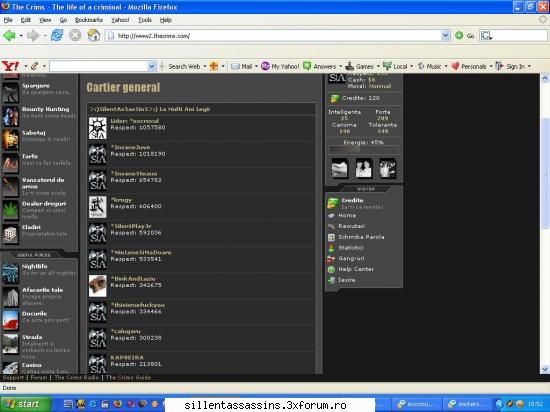Open the Gang-uri link
The height and width of the screenshot is (412, 550).
tap(351, 258)
